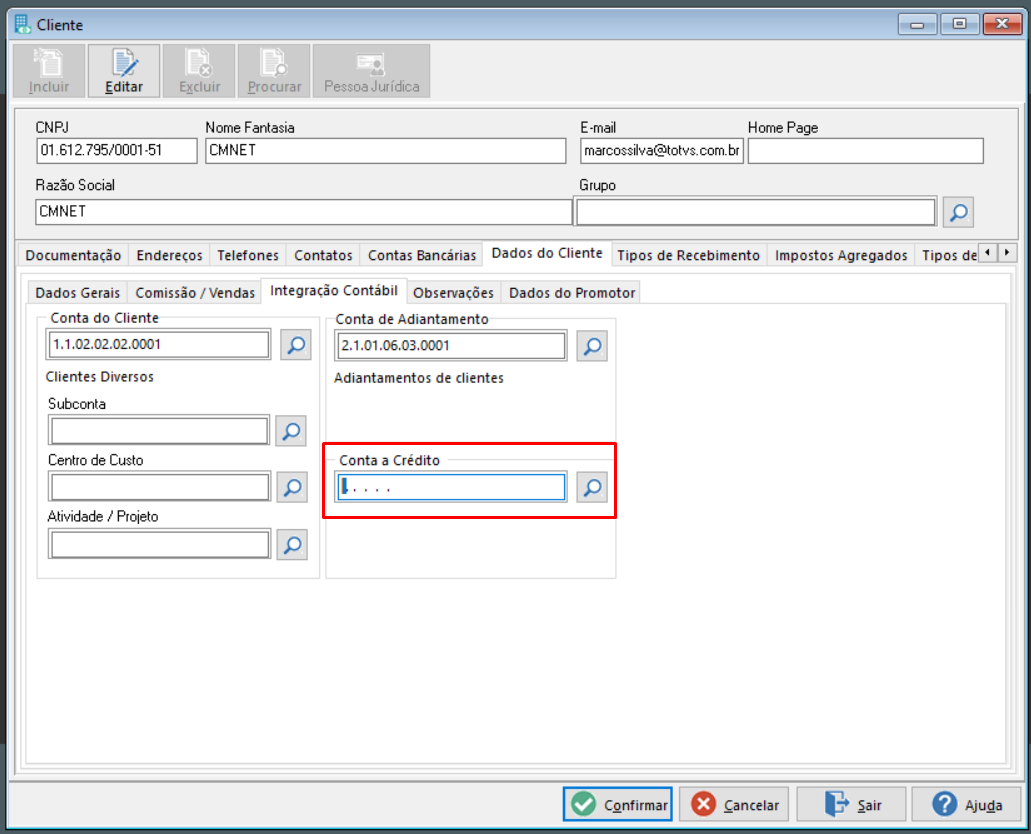Maximize the Cliente window

coord(959,24)
